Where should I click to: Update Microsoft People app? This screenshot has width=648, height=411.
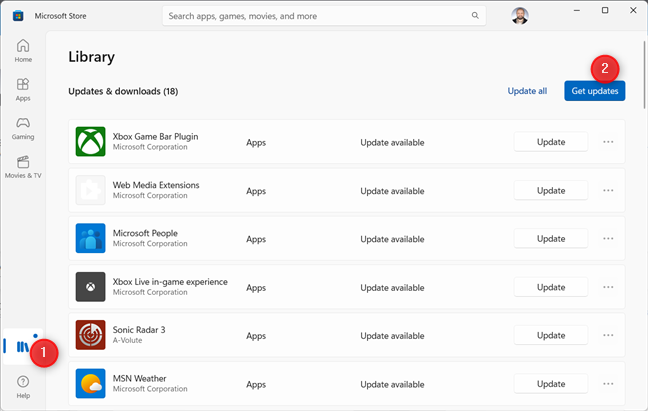tap(551, 238)
